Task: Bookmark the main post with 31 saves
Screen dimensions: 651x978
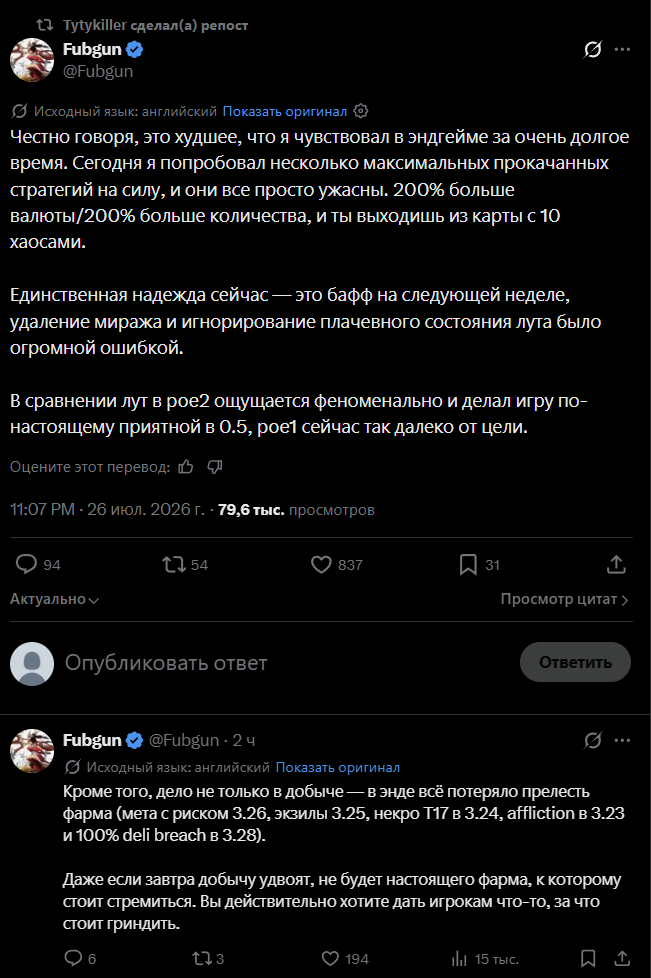Action: [468, 564]
